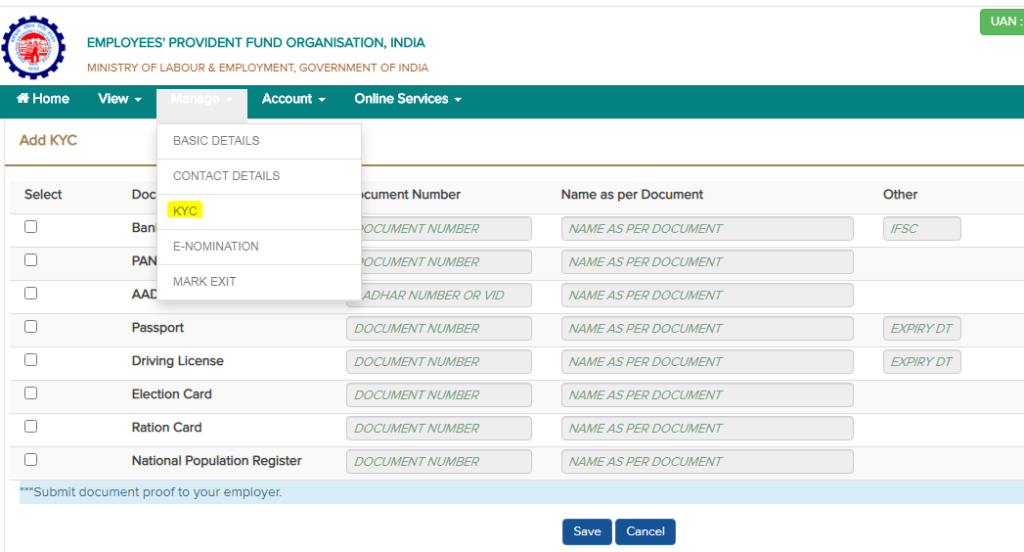
Task: Click the Driving License label
Action: click(178, 361)
